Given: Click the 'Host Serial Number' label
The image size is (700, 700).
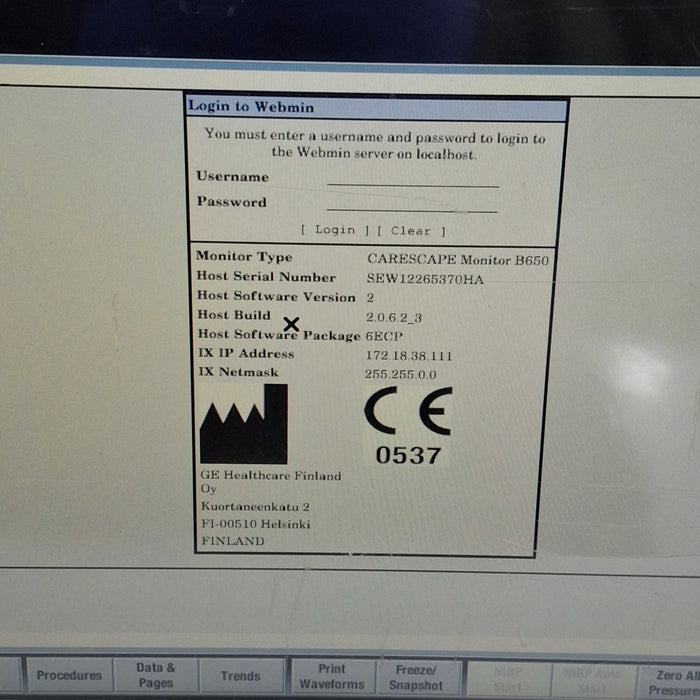Looking at the screenshot, I should 266,276.
